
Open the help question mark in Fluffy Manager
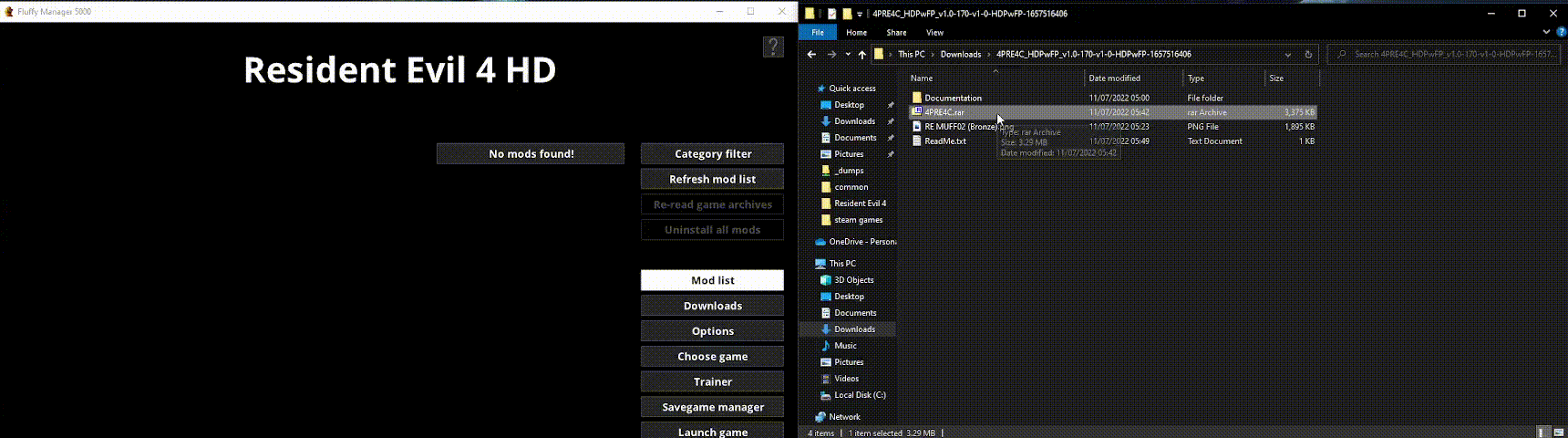click(772, 47)
